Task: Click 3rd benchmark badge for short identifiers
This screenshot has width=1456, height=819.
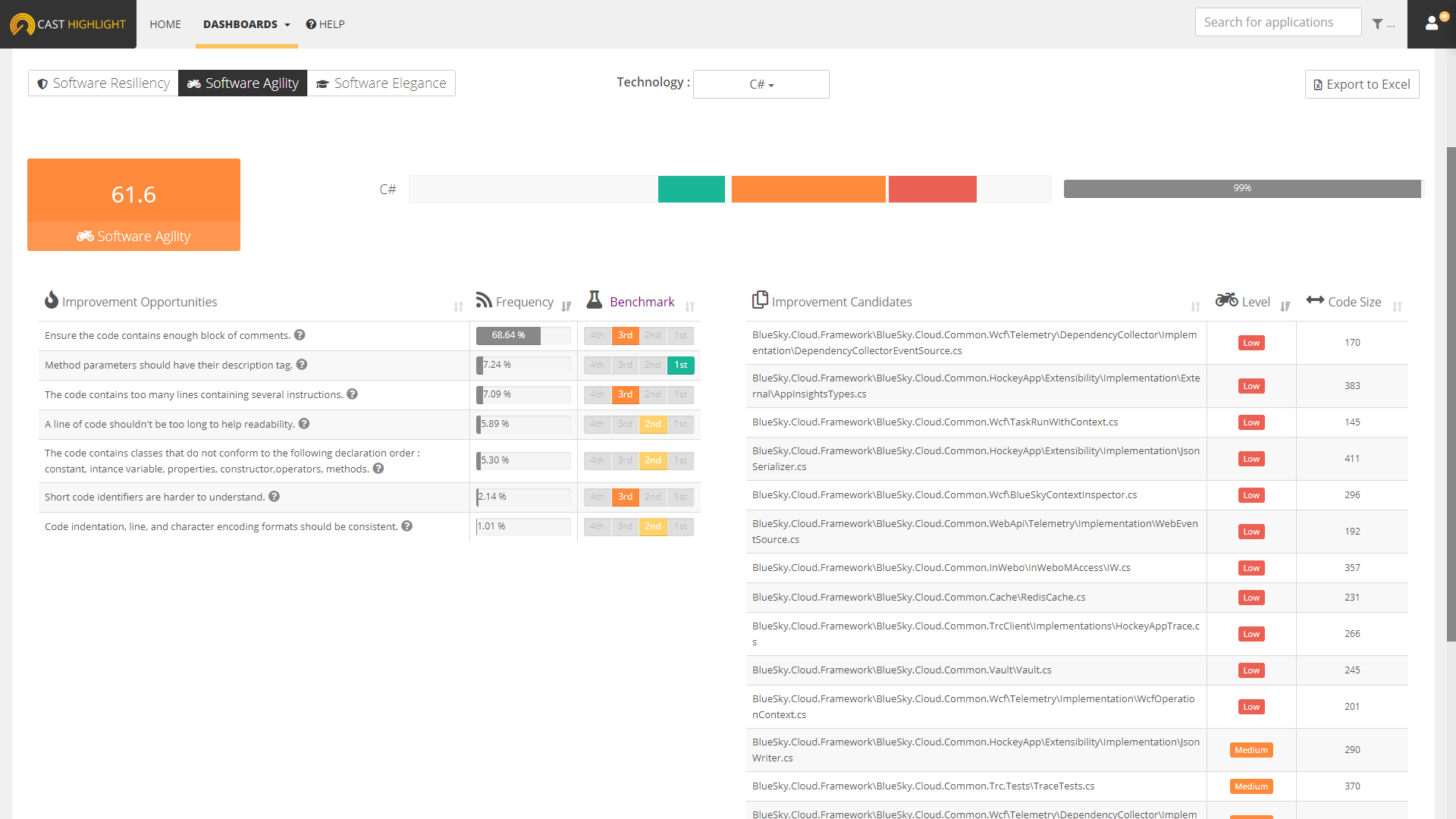Action: coord(625,497)
